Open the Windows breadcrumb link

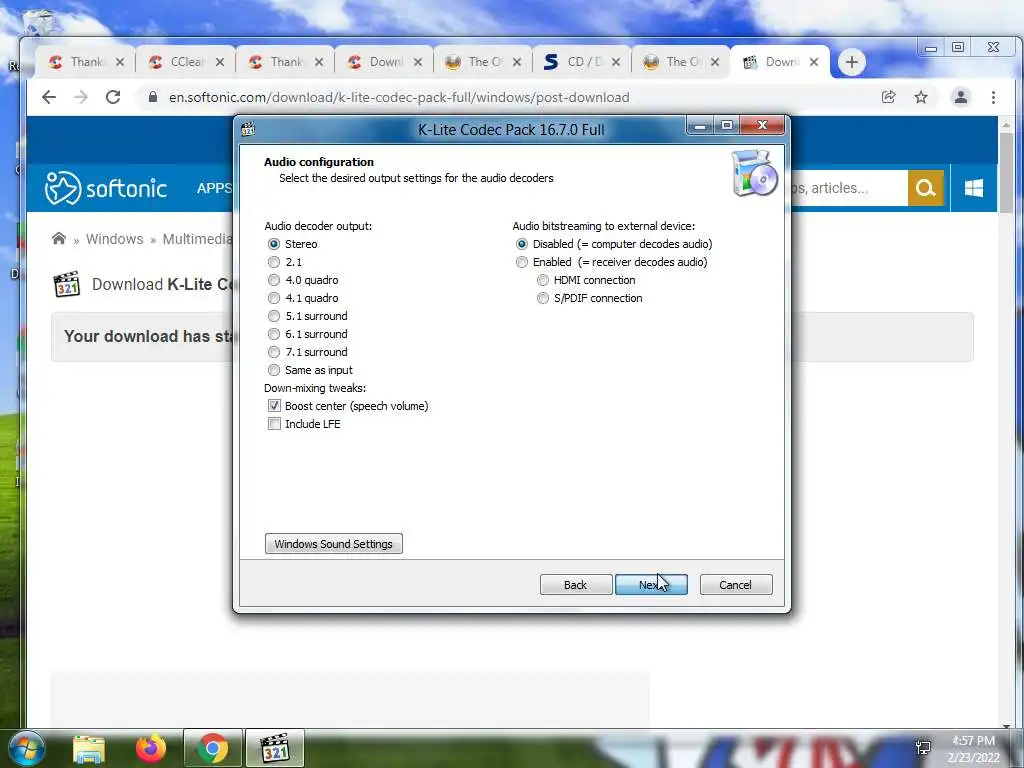click(x=114, y=239)
